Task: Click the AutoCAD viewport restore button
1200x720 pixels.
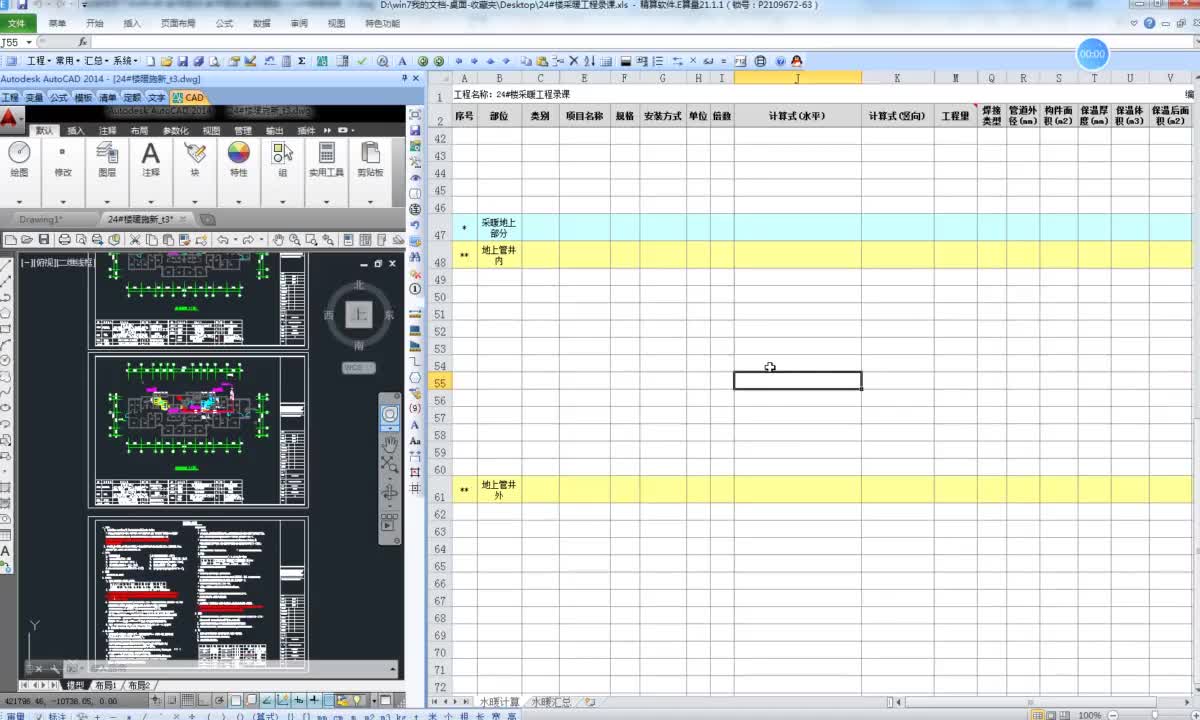Action: tap(378, 263)
